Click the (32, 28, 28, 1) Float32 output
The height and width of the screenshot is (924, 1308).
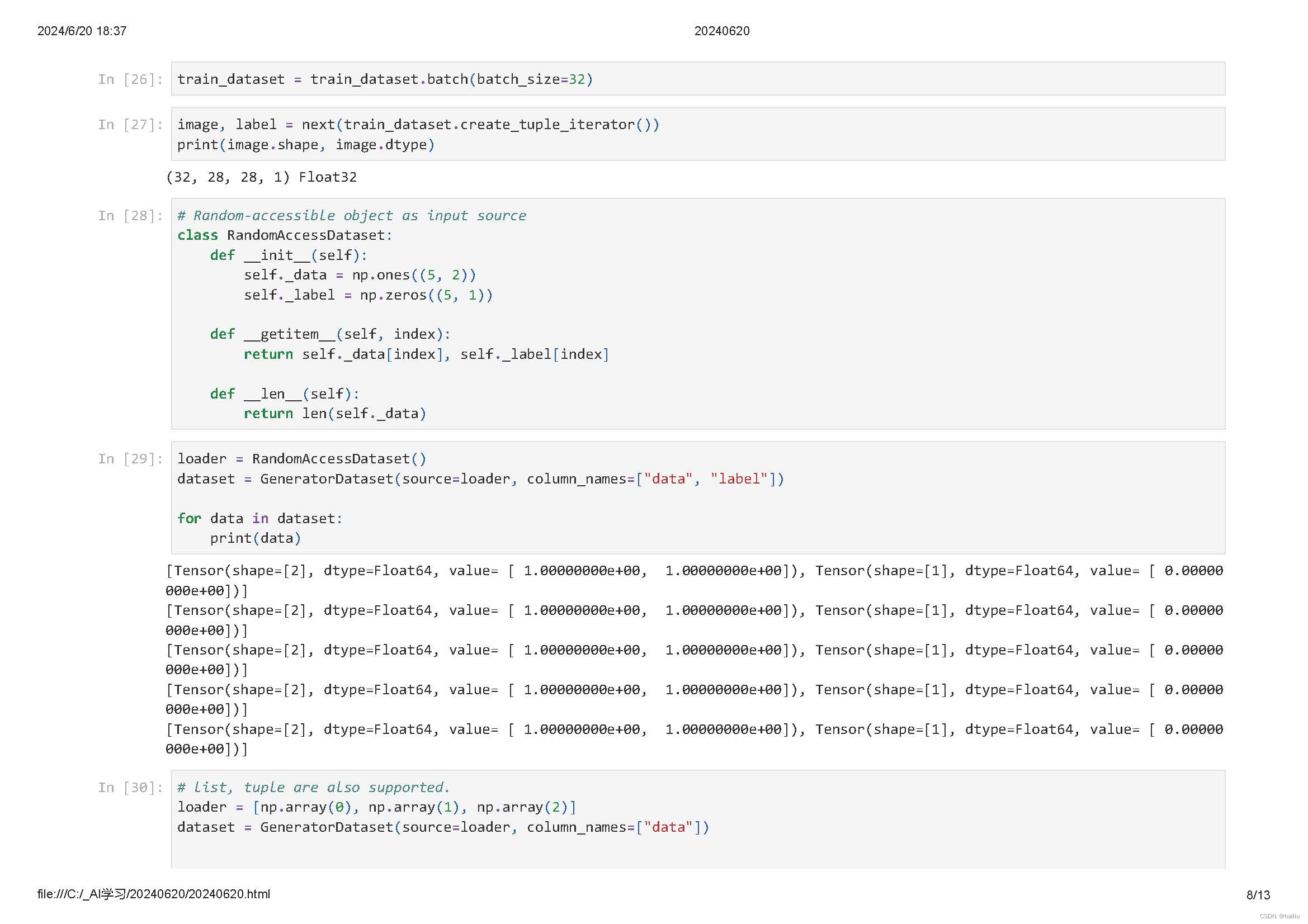pyautogui.click(x=261, y=177)
